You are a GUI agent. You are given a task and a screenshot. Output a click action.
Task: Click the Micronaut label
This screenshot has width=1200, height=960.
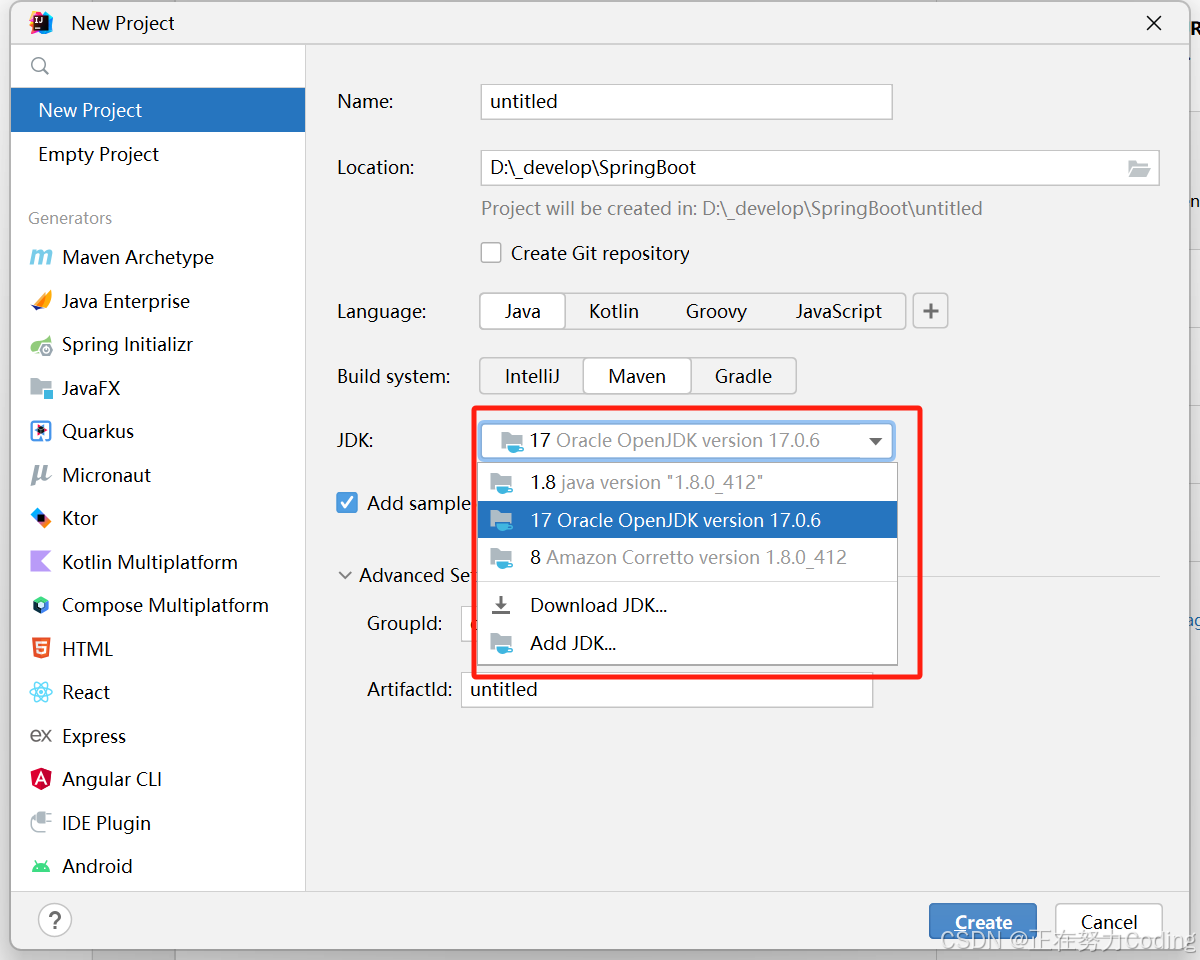(106, 475)
